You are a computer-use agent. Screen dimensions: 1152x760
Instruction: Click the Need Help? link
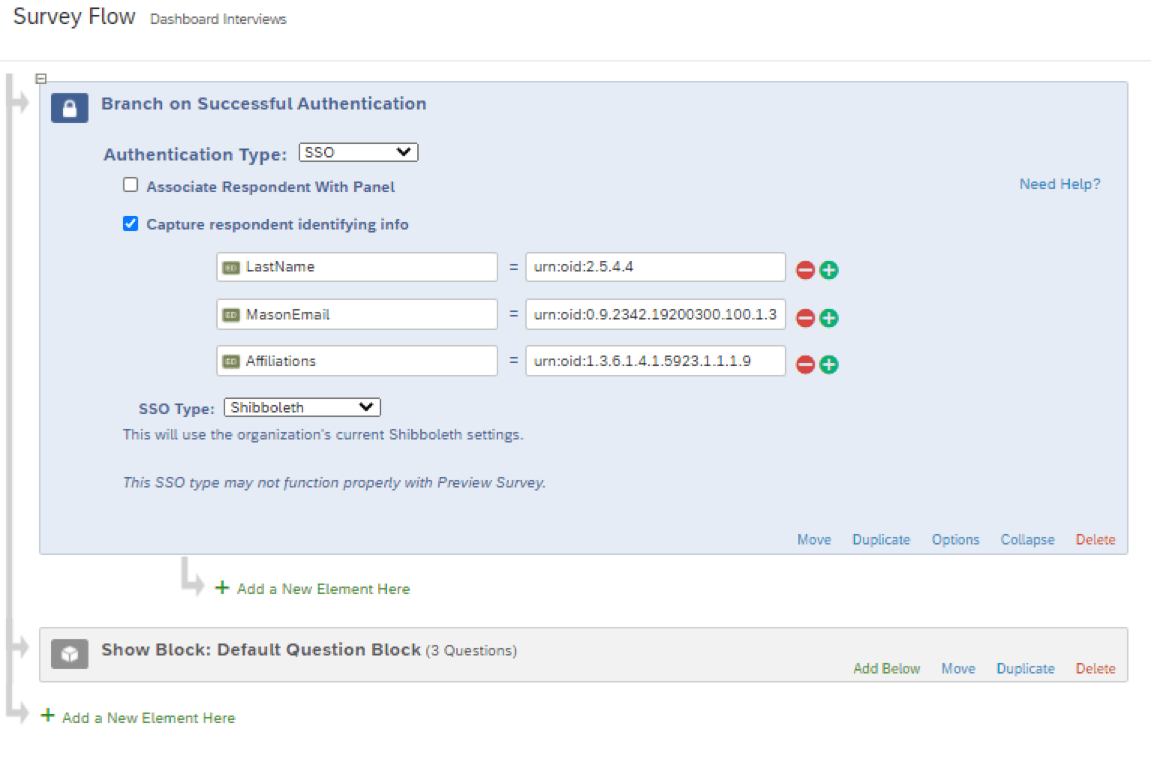click(x=1059, y=184)
